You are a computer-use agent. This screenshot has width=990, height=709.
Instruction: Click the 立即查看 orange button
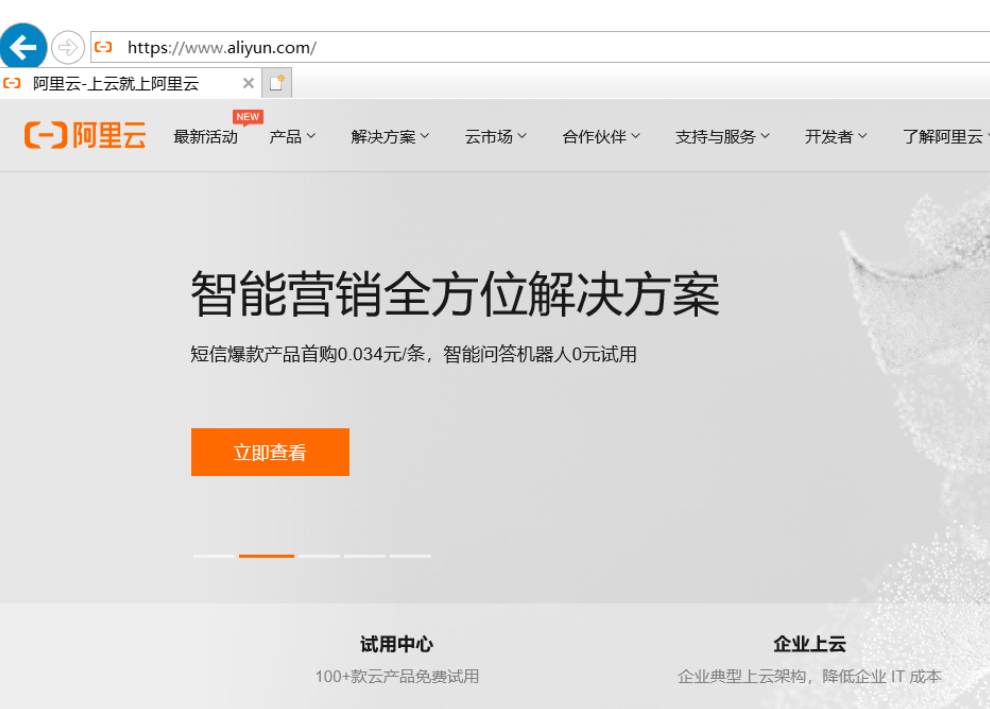(270, 452)
